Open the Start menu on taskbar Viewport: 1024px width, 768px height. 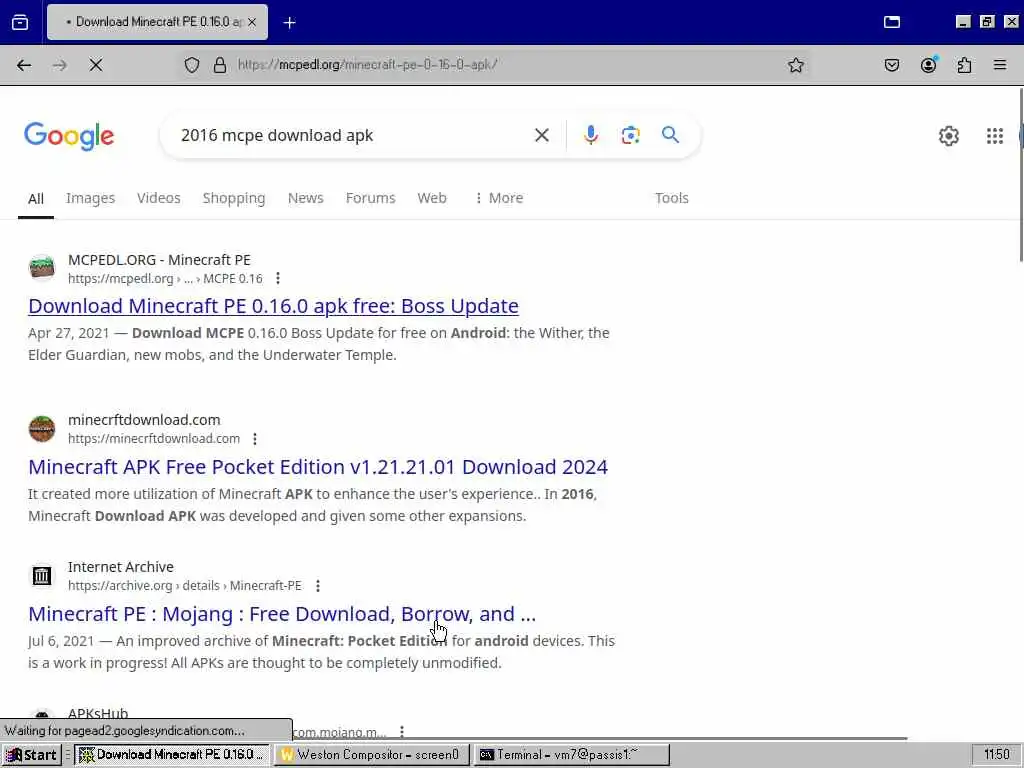[32, 755]
